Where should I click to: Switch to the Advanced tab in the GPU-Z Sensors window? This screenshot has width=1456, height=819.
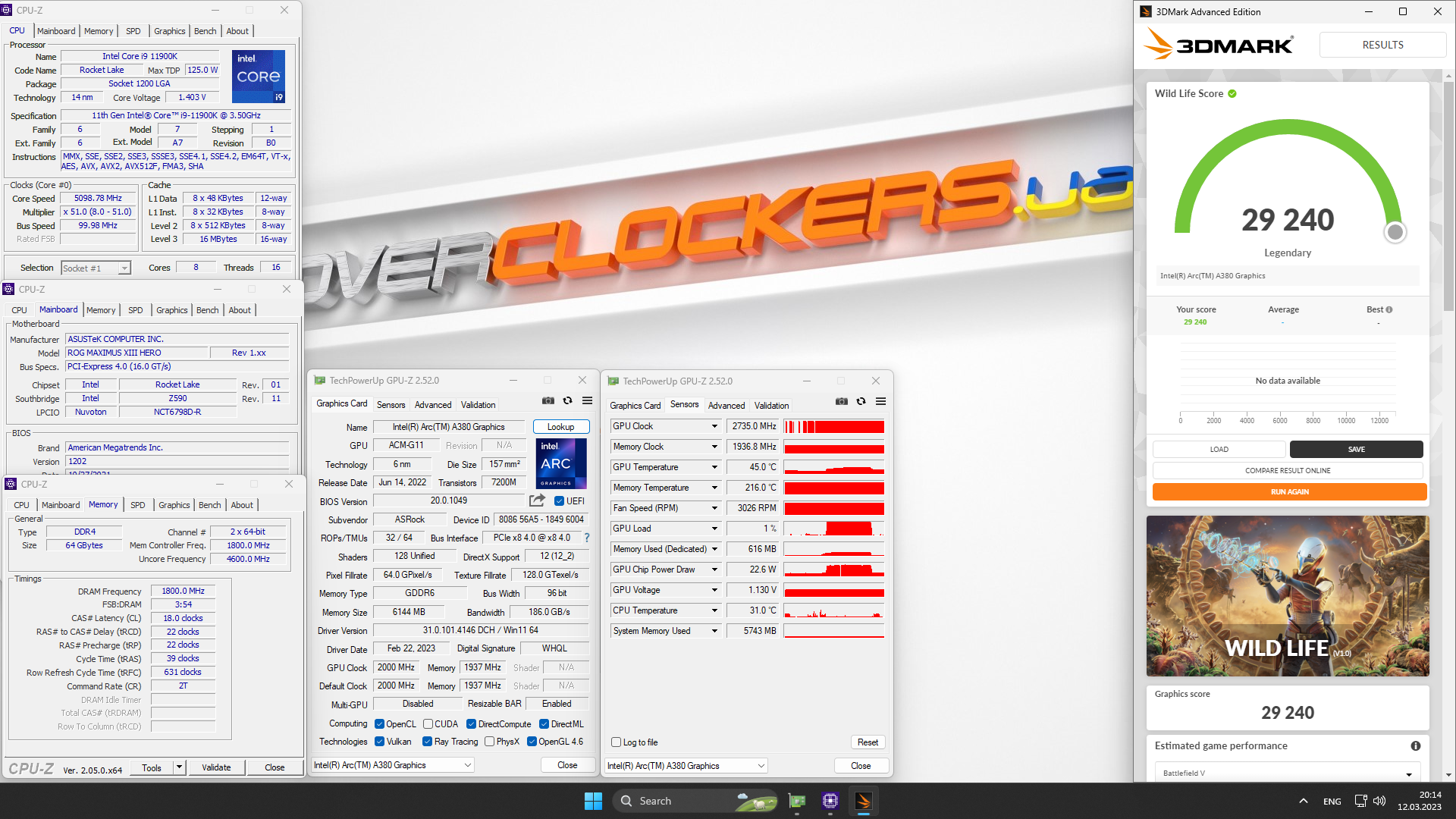coord(726,406)
